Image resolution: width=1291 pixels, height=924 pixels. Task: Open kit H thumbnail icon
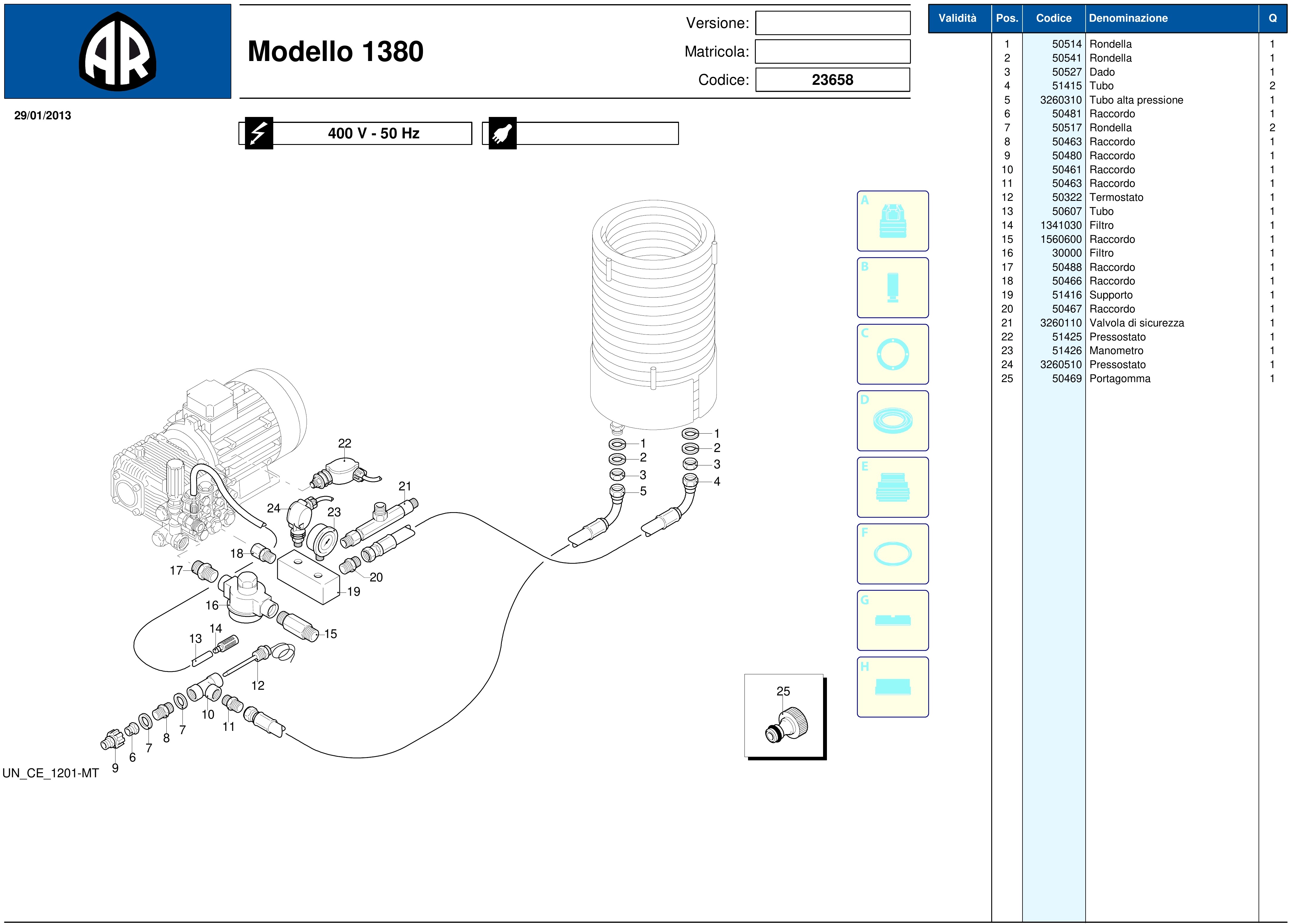[892, 687]
